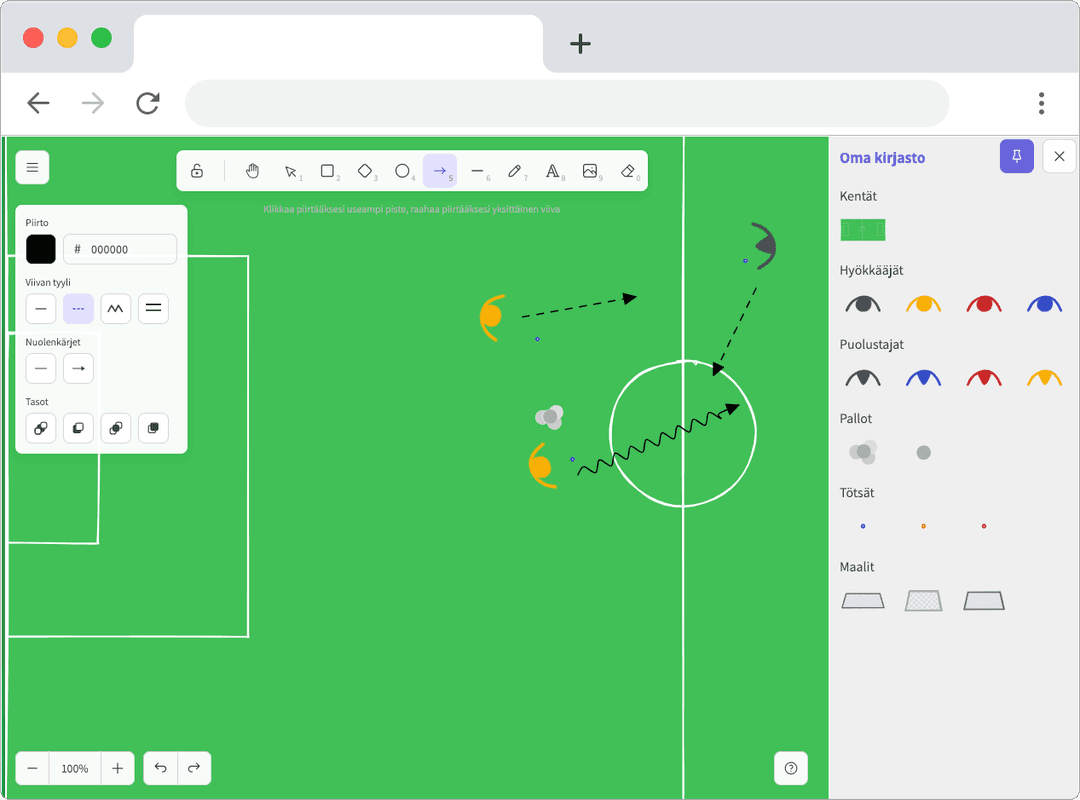Select the solid line style option
The width and height of the screenshot is (1080, 800).
click(41, 309)
